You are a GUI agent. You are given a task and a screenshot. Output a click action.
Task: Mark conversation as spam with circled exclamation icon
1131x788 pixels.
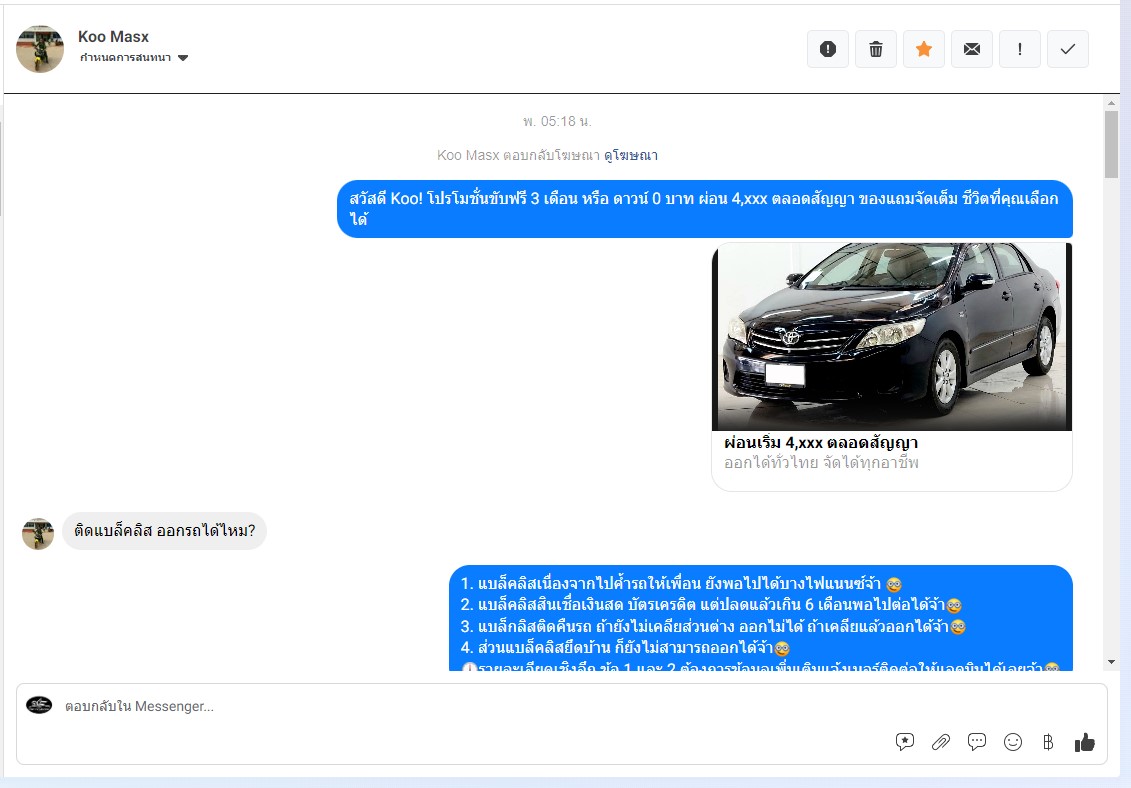(x=827, y=49)
